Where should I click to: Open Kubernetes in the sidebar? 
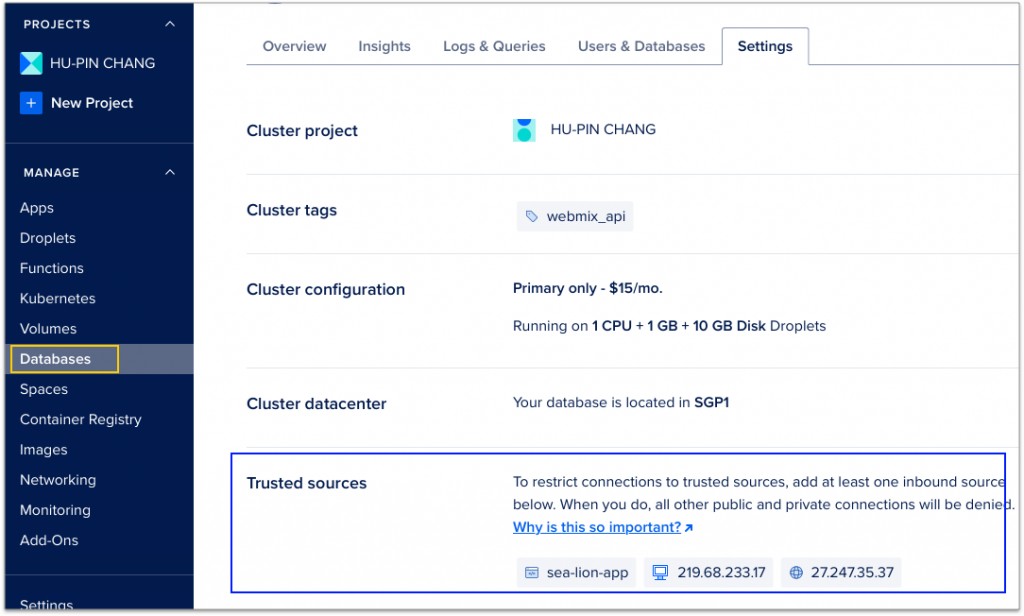click(x=57, y=299)
